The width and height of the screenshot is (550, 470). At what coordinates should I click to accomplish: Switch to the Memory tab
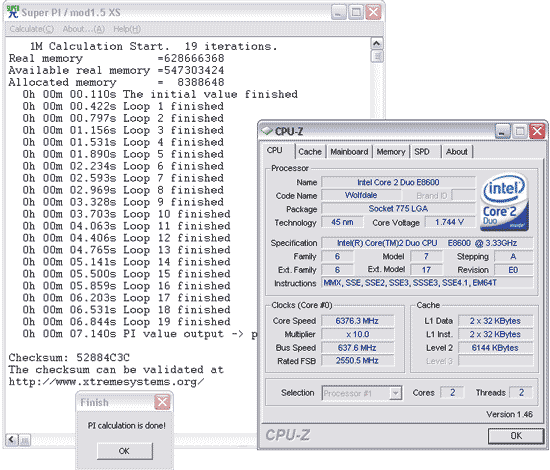[391, 152]
